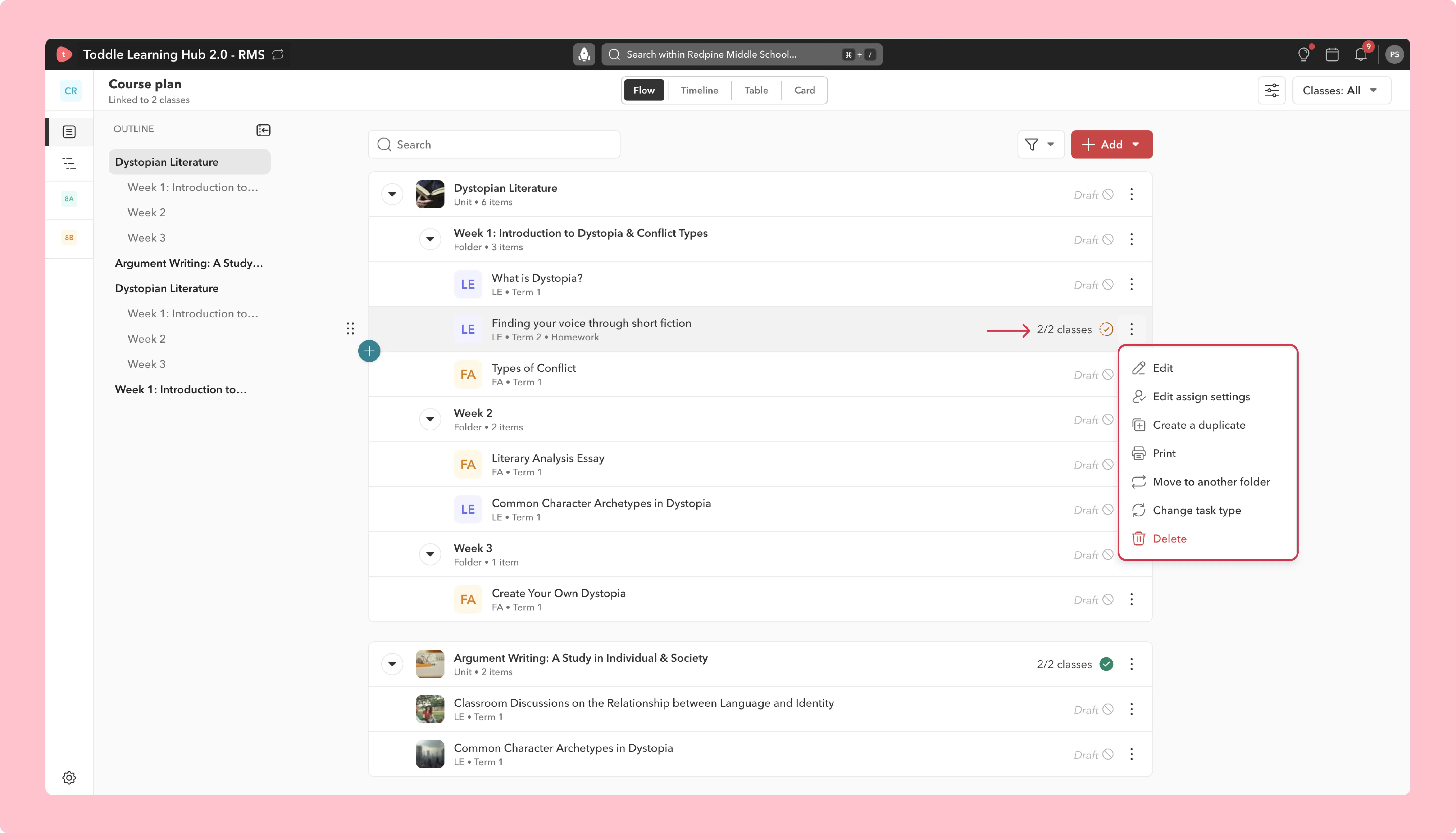Open more options for Week 1 folder
The image size is (1456, 833).
(1131, 239)
